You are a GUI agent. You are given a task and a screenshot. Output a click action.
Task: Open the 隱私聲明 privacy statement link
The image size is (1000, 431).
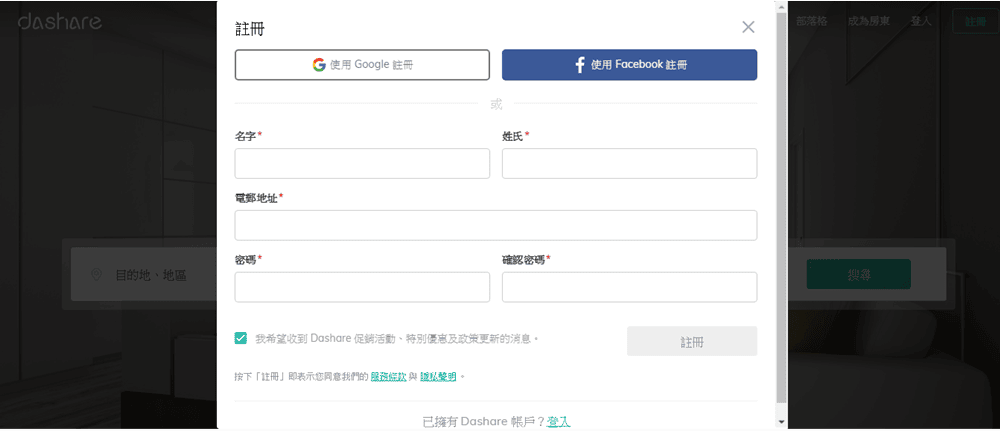(x=438, y=377)
